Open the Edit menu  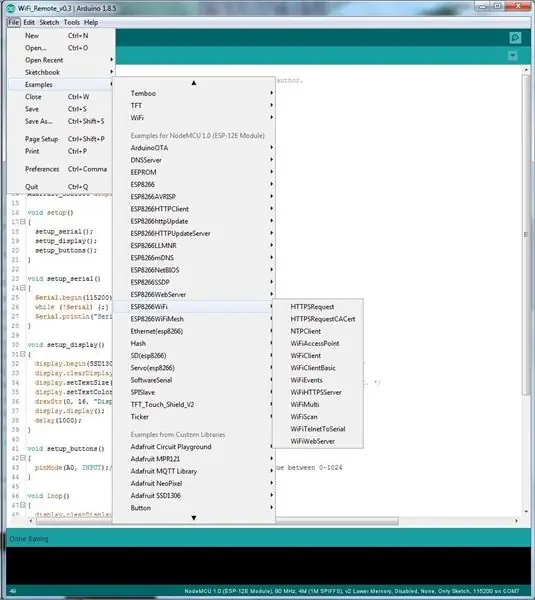[29, 22]
